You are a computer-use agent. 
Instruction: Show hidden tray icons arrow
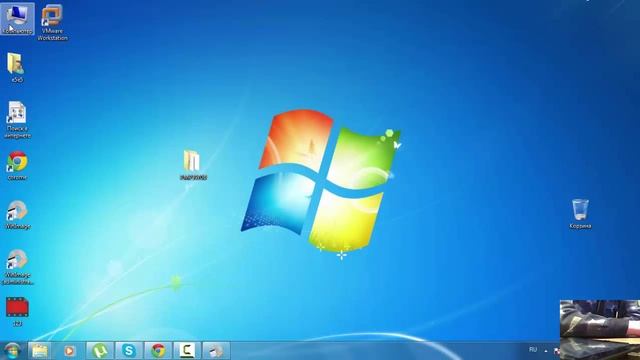[x=546, y=351]
